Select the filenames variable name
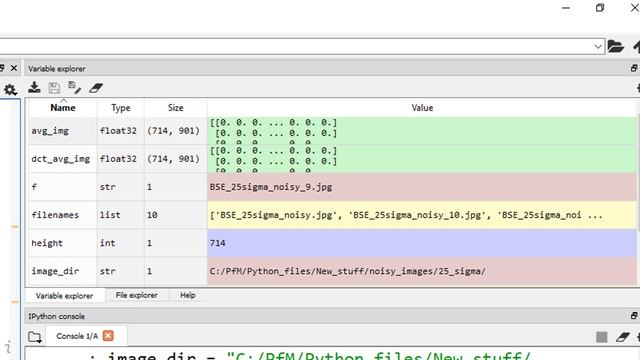The image size is (640, 360). (x=55, y=215)
